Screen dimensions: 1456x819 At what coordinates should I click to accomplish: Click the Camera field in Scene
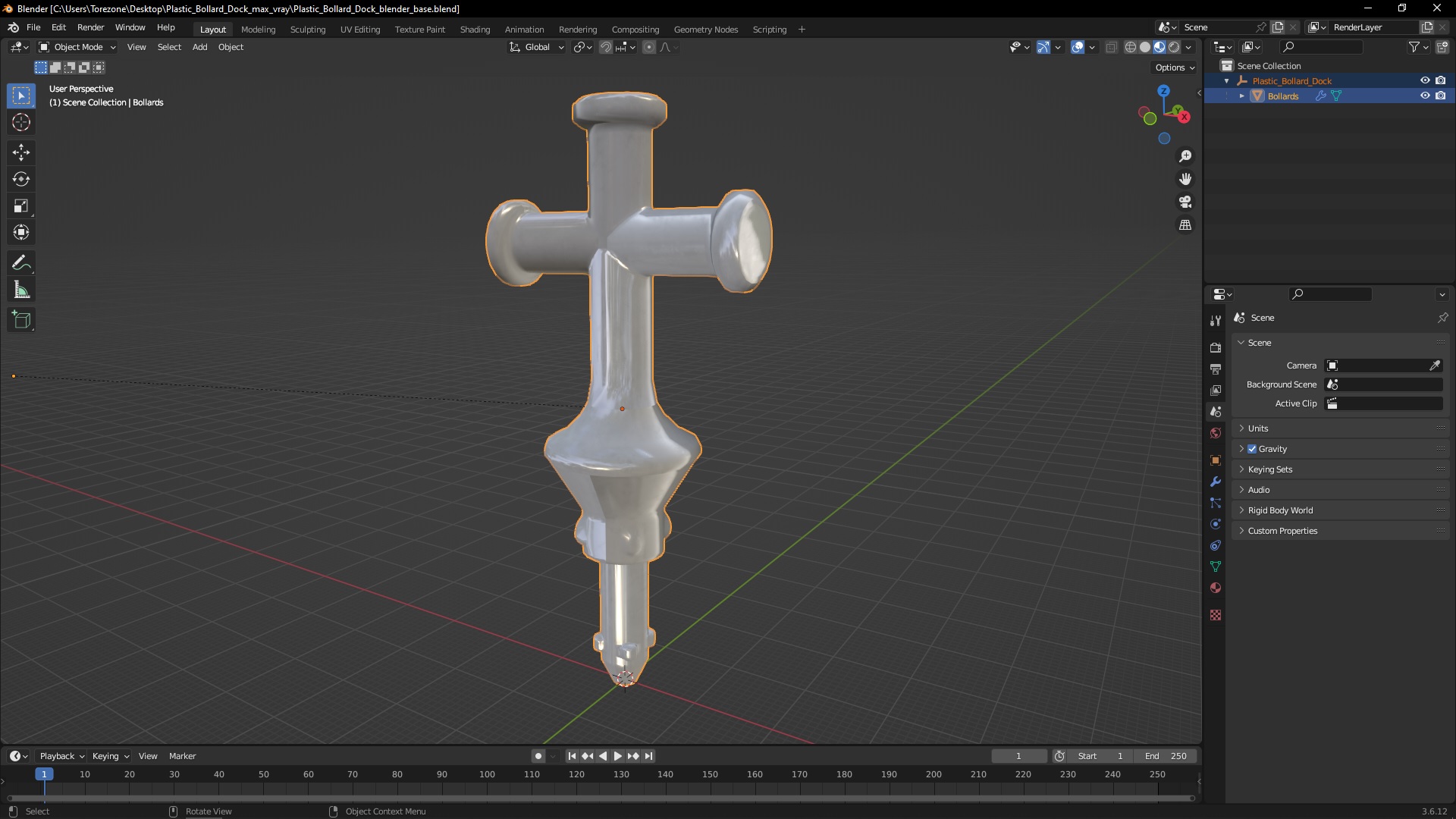click(x=1383, y=366)
